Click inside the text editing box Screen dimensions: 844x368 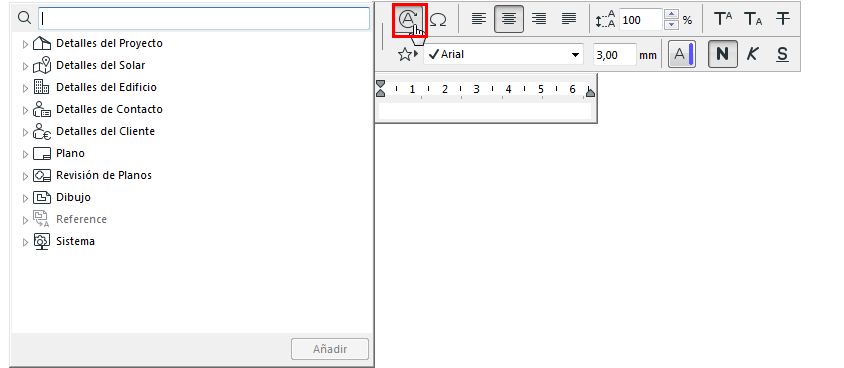[485, 111]
